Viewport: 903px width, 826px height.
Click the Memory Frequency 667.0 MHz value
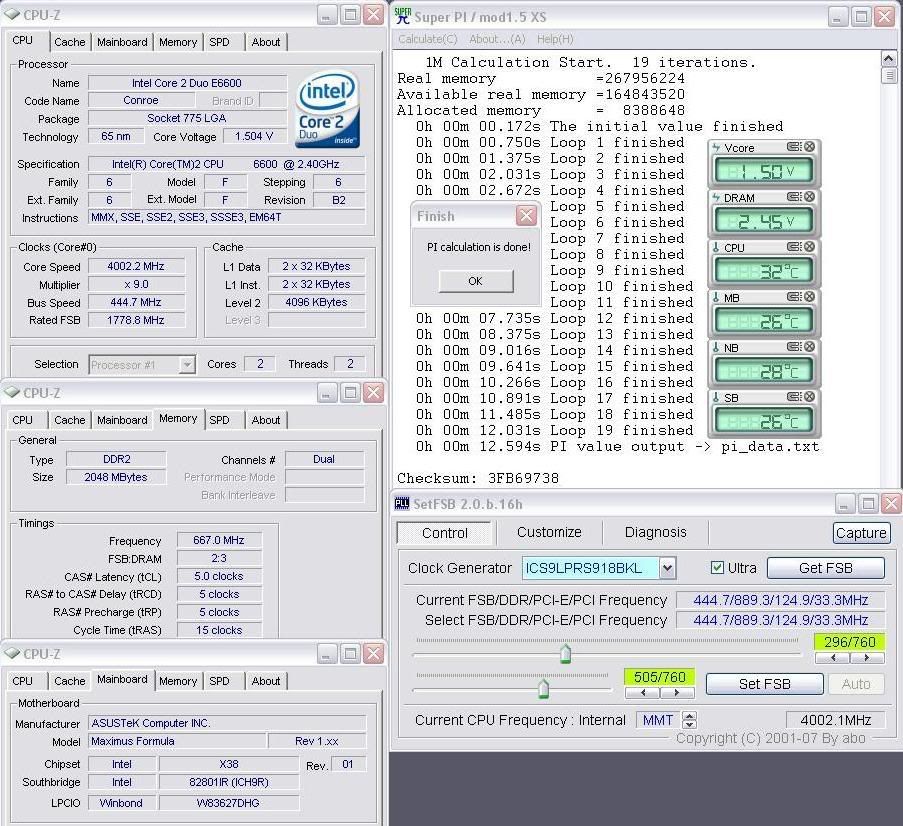[219, 540]
